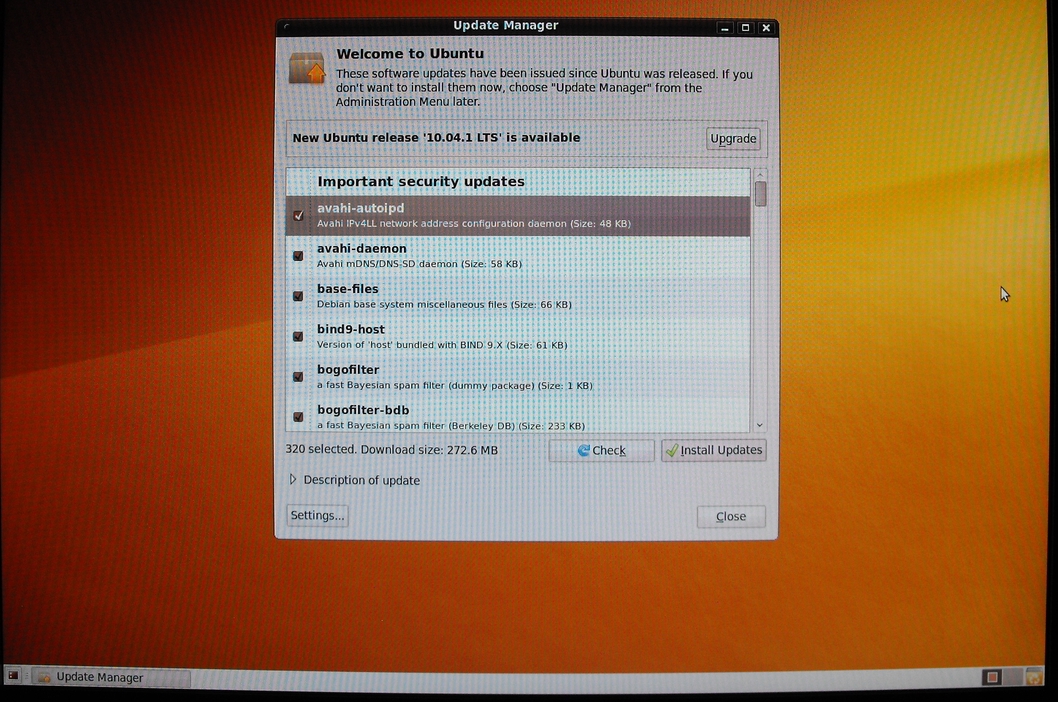Open the window menu in title bar corner
1058x702 pixels.
click(287, 27)
